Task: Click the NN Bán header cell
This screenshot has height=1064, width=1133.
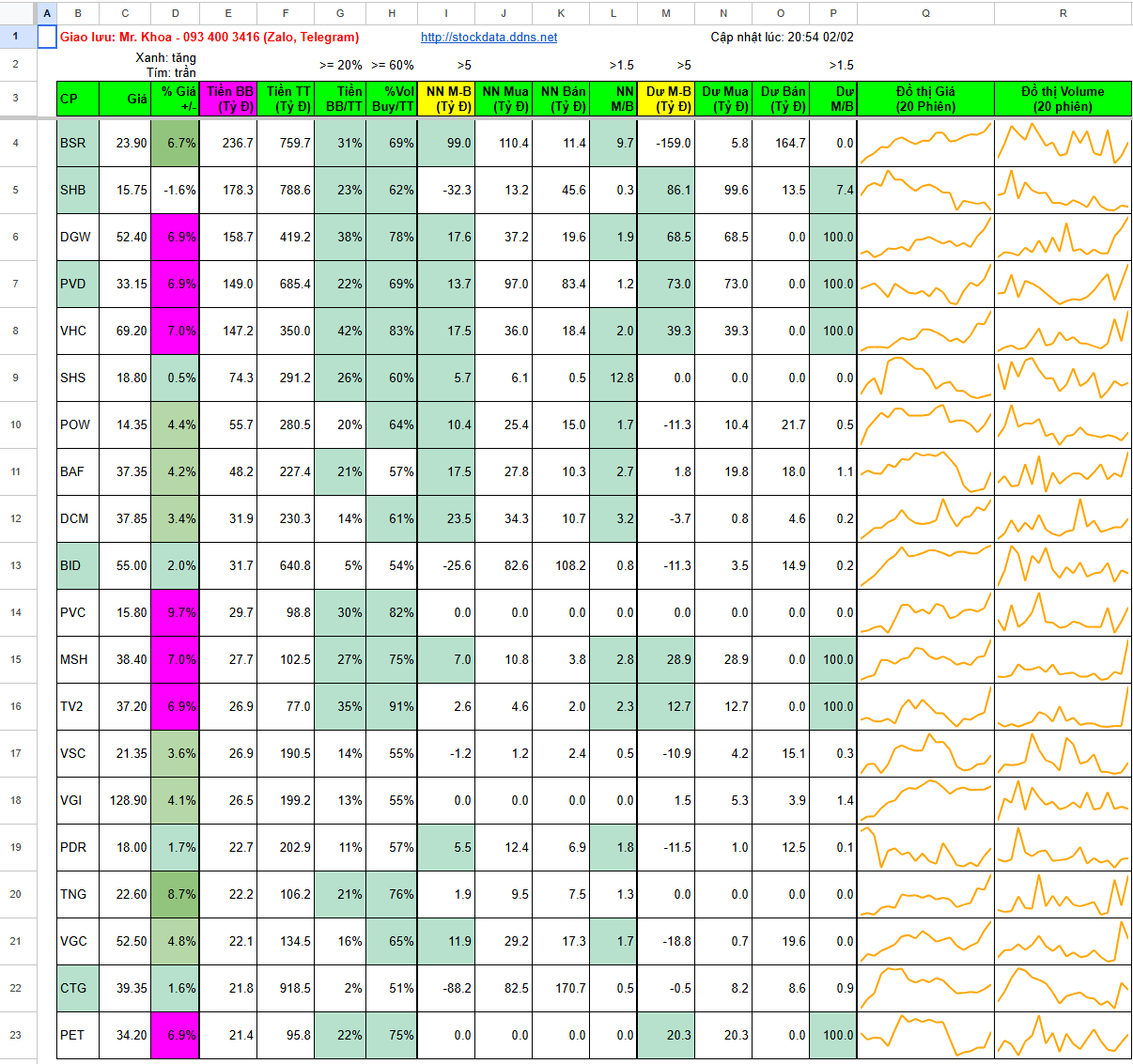Action: click(x=561, y=99)
